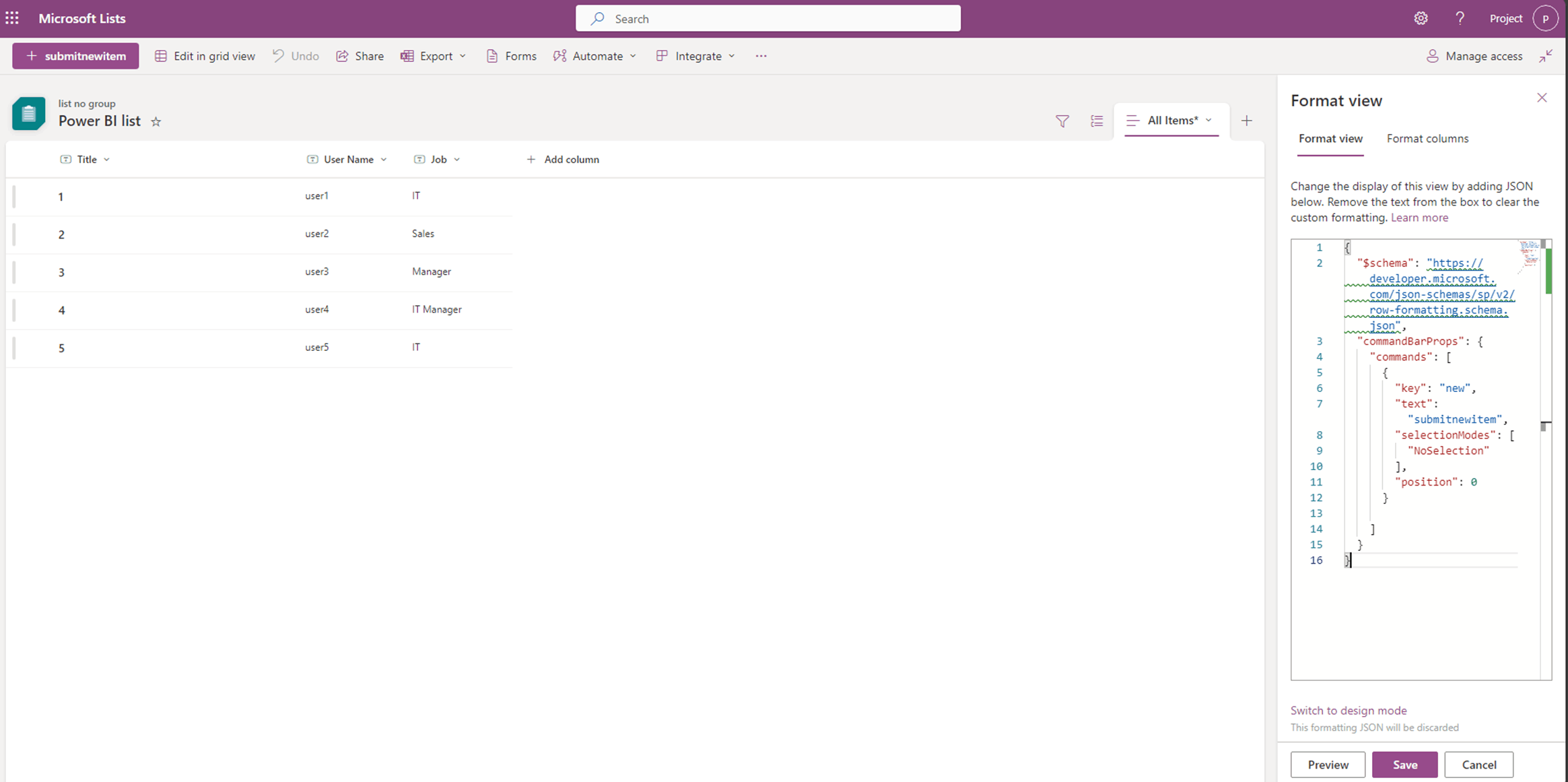Viewport: 1568px width, 782px height.
Task: Open Share options for the list
Action: click(344, 56)
